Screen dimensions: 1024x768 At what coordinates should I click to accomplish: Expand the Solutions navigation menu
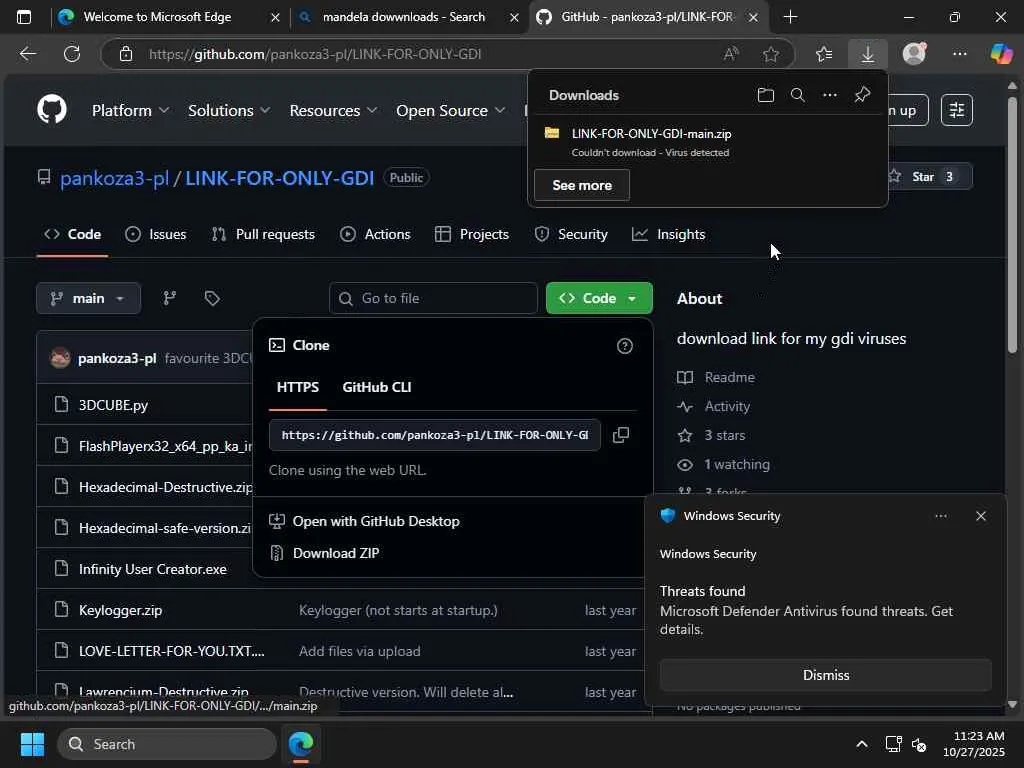[x=229, y=110]
